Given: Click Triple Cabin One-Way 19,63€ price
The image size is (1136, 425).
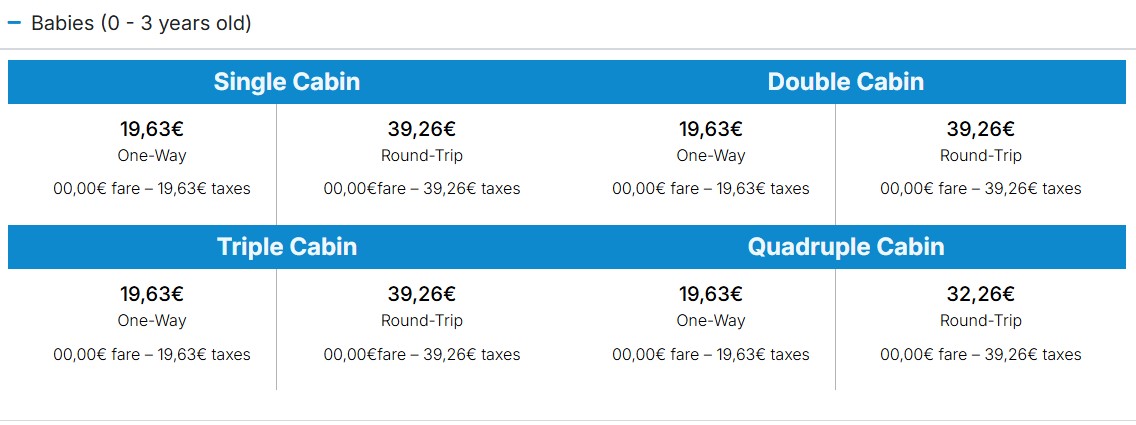Looking at the screenshot, I should [x=152, y=295].
